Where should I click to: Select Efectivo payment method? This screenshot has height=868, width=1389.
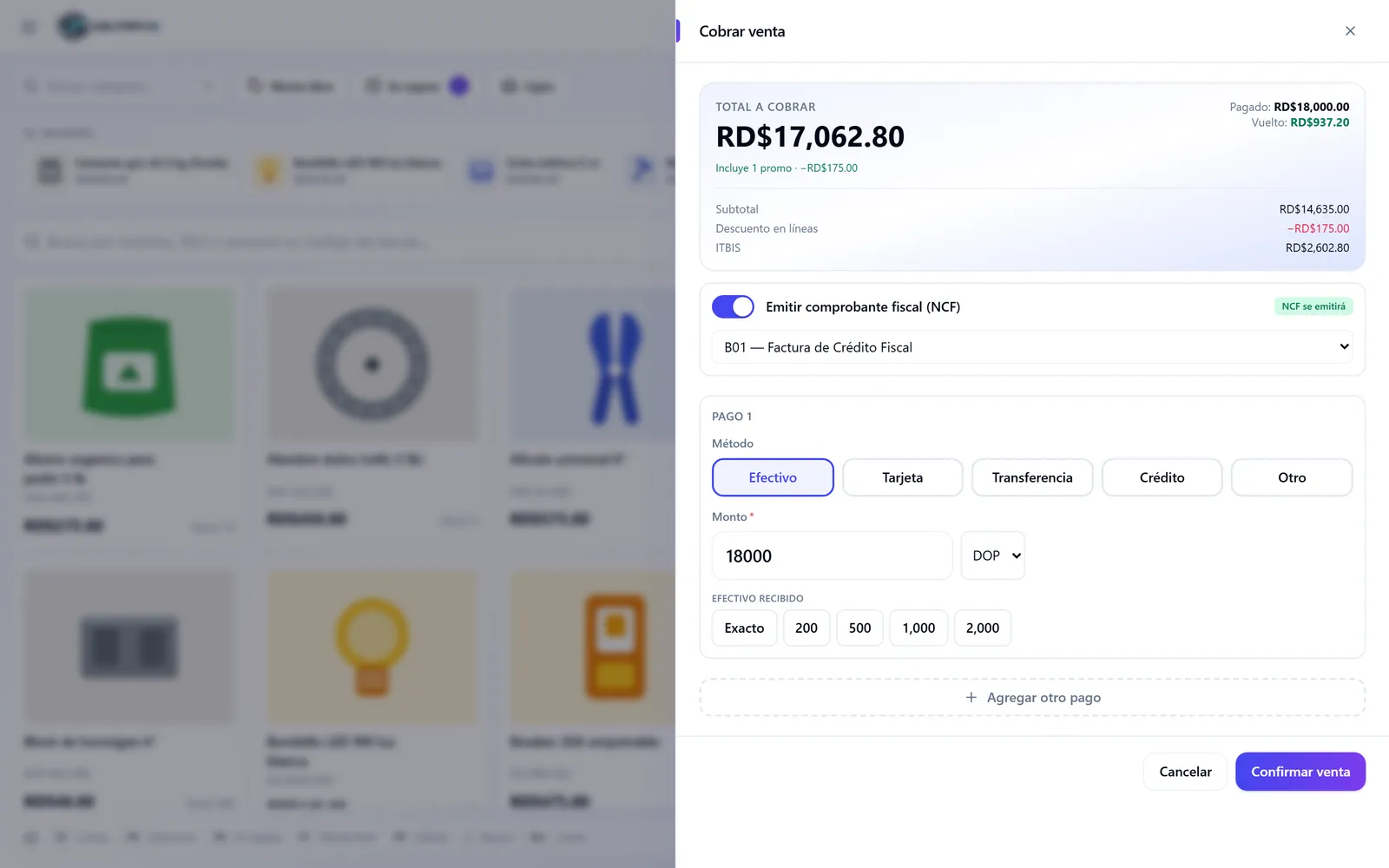[773, 477]
